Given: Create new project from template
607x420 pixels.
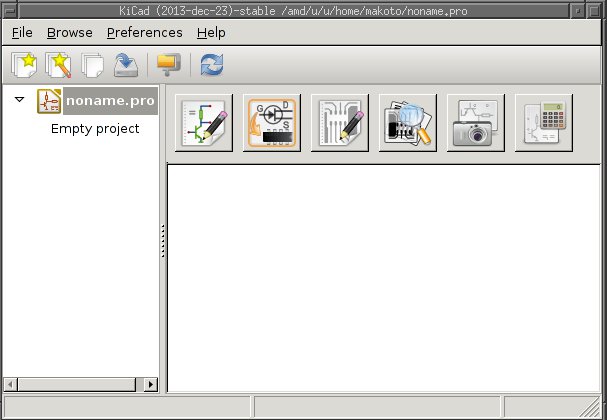Looking at the screenshot, I should pos(58,66).
